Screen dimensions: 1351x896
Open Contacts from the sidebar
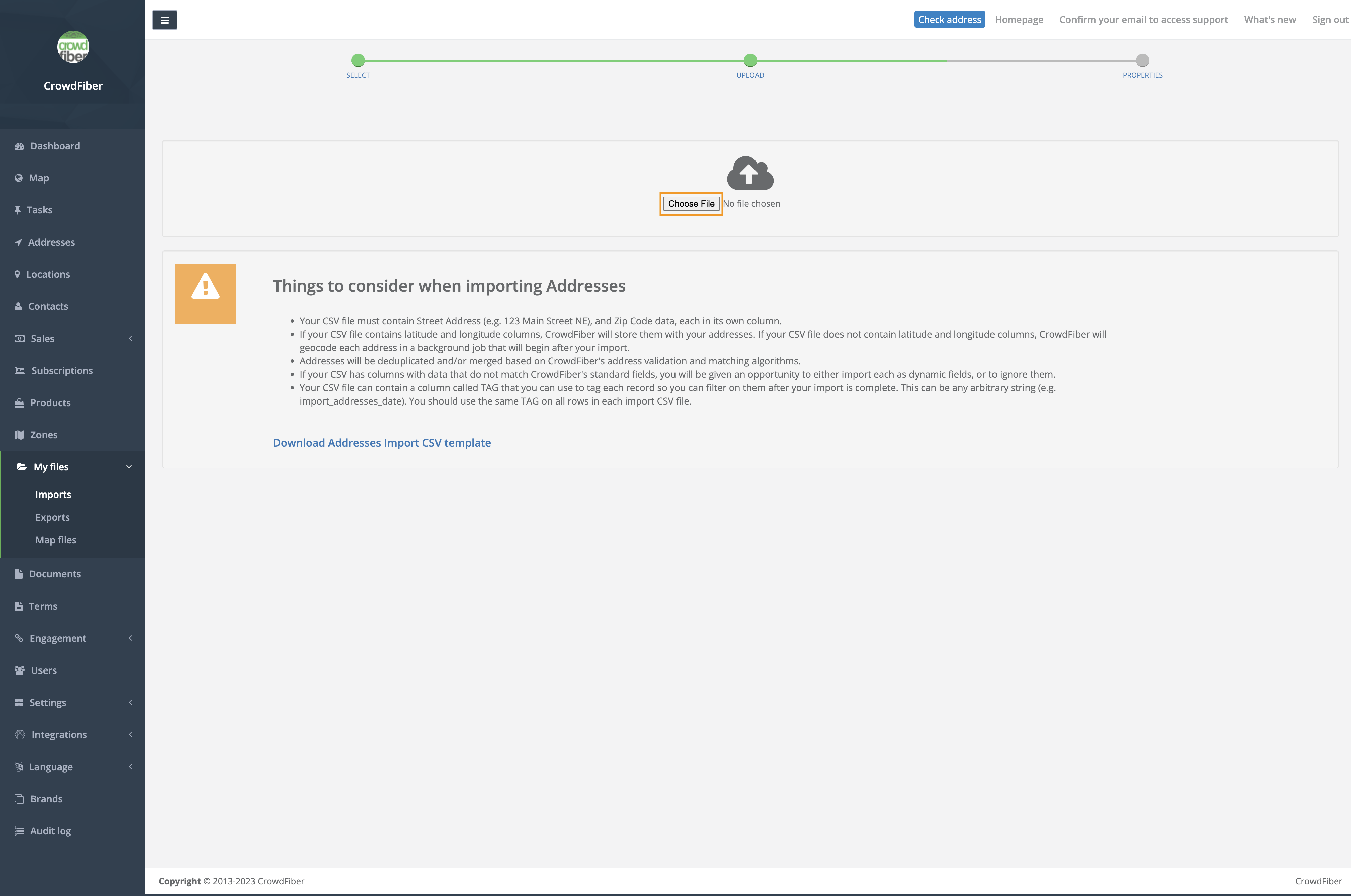coord(48,306)
